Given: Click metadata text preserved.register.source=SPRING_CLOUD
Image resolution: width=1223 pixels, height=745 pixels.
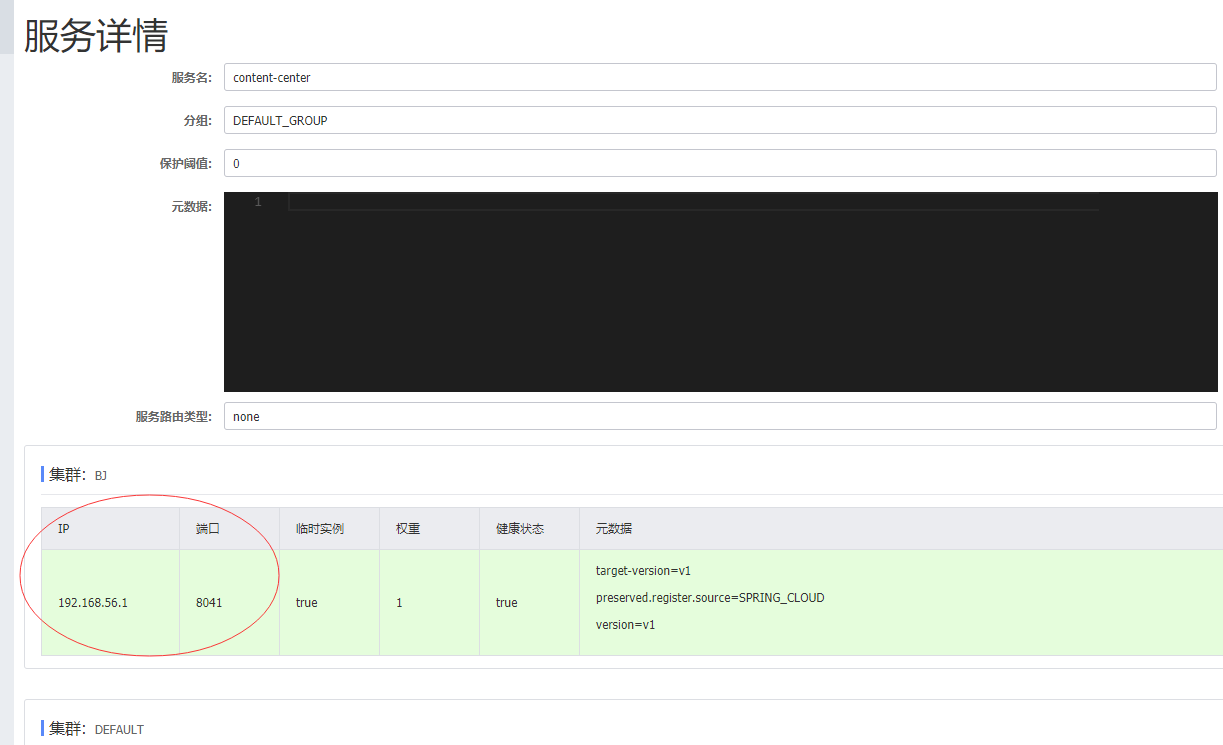Looking at the screenshot, I should tap(710, 598).
